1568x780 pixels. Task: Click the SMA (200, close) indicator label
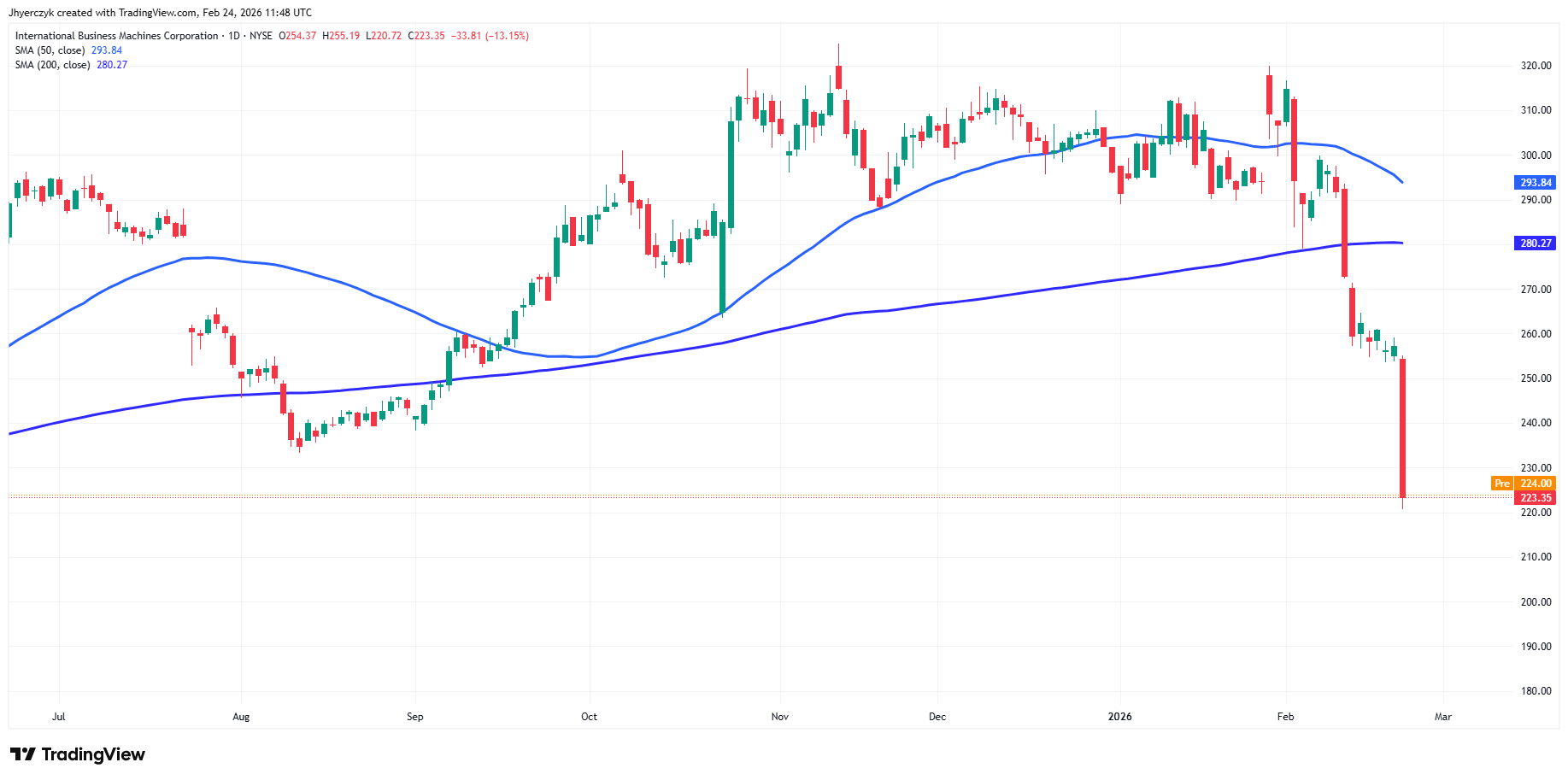[x=52, y=65]
